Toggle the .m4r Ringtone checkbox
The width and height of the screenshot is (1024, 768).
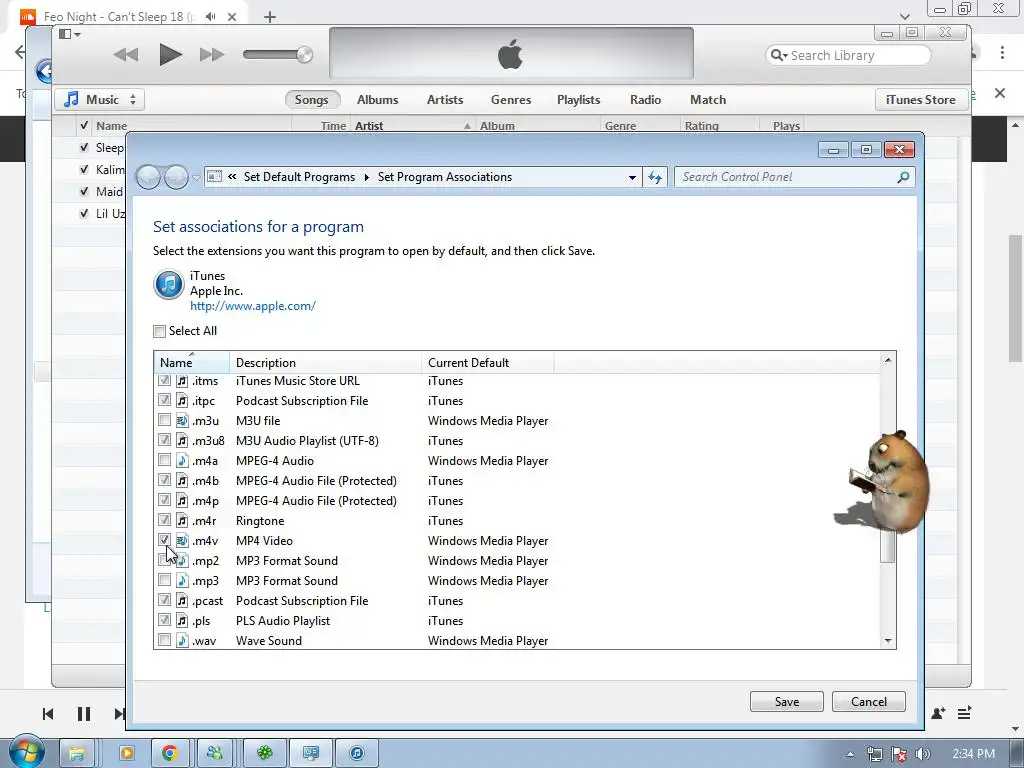click(165, 520)
